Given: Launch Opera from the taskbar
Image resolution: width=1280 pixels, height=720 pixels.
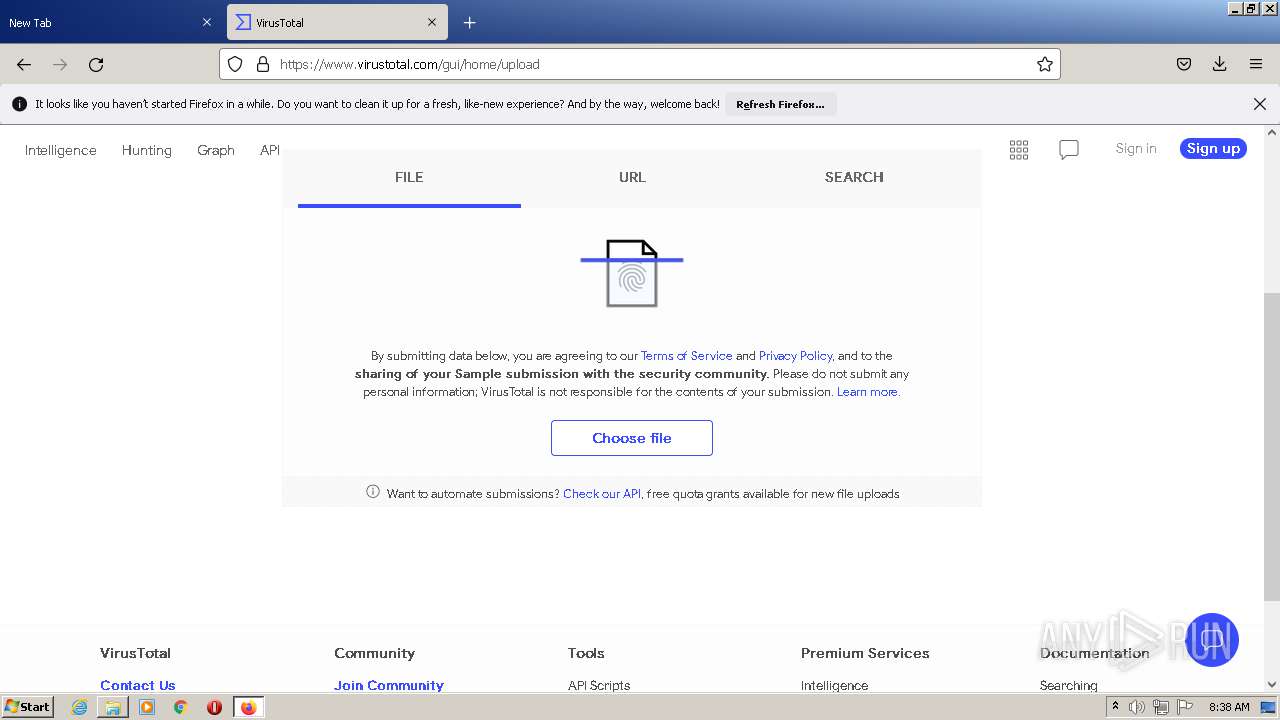Looking at the screenshot, I should pyautogui.click(x=214, y=707).
